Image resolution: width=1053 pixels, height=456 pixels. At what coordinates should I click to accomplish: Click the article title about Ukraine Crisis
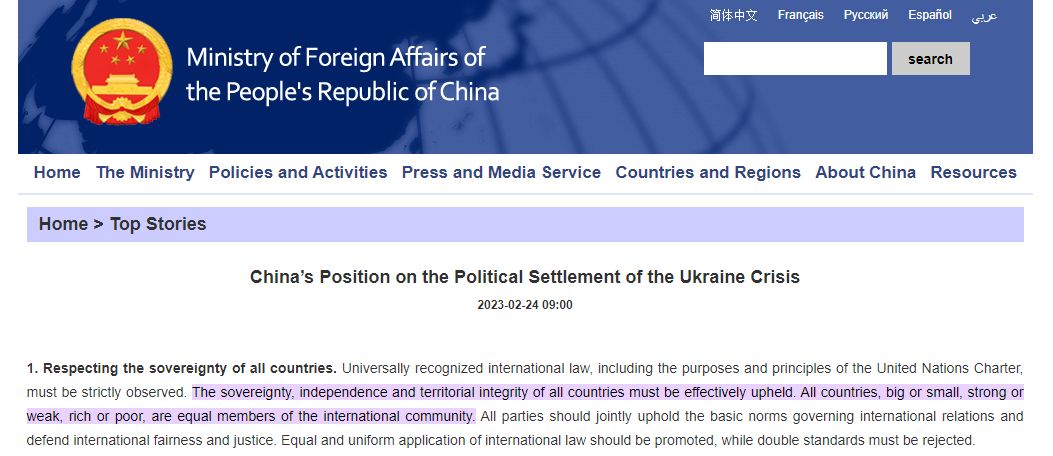point(525,277)
